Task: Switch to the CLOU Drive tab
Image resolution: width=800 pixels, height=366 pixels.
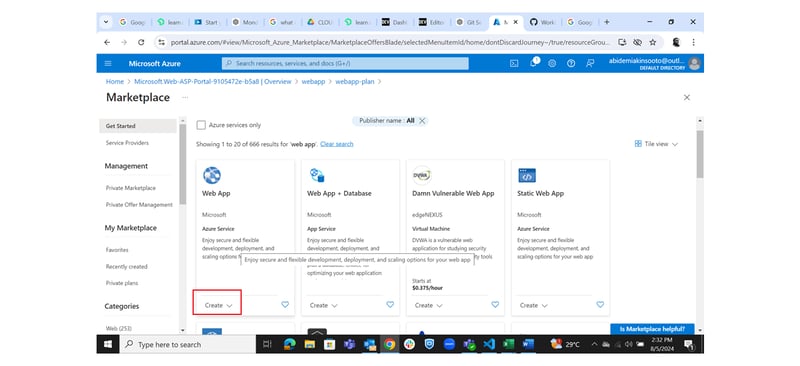Action: tap(320, 22)
